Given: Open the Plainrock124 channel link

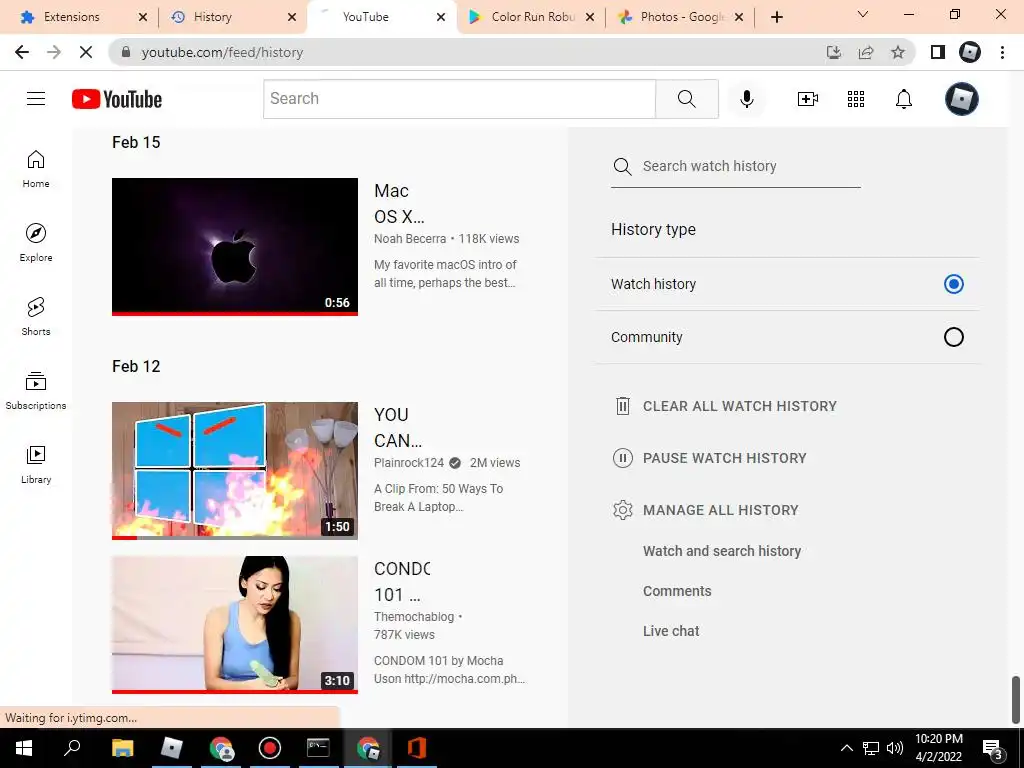Looking at the screenshot, I should click(x=409, y=463).
